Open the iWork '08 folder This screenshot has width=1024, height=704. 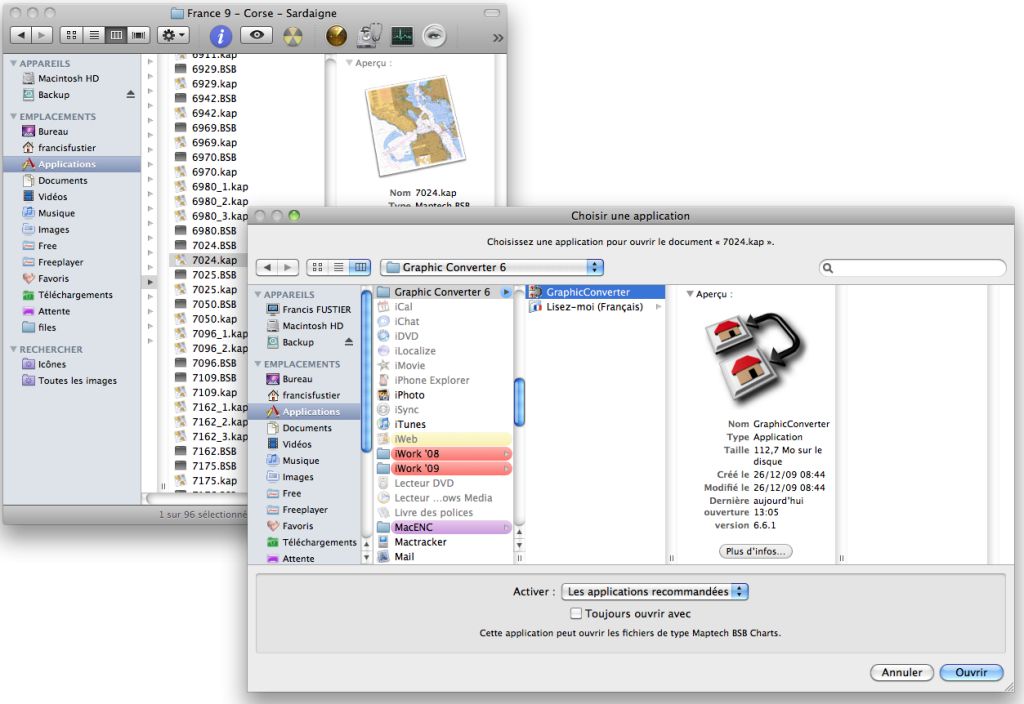(444, 454)
